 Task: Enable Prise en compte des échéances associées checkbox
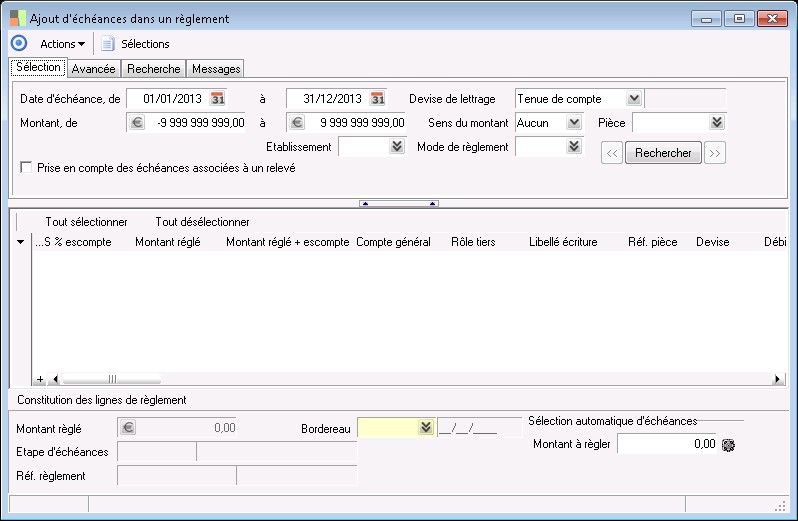[26, 168]
